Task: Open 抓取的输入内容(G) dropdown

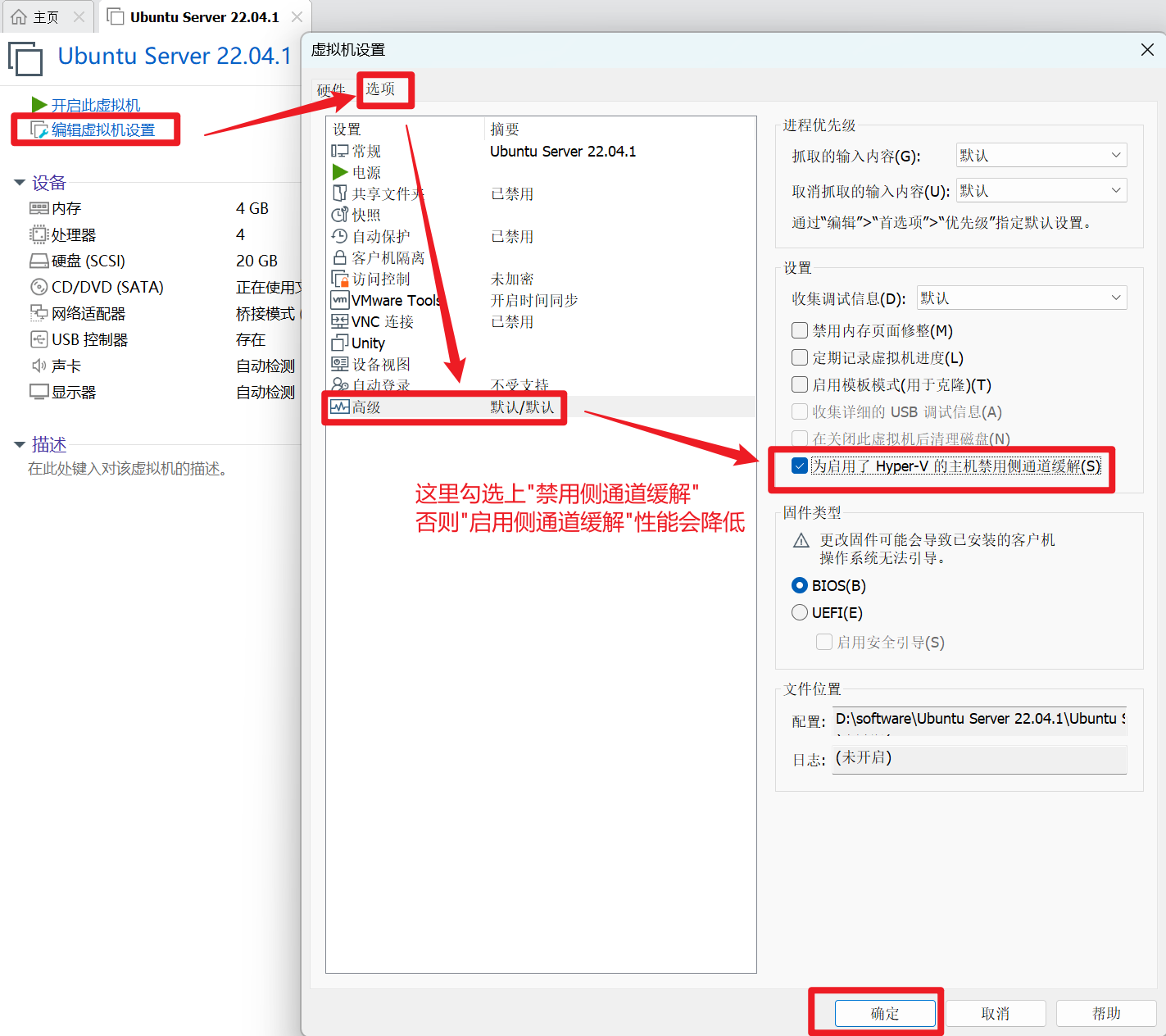Action: click(x=1041, y=155)
